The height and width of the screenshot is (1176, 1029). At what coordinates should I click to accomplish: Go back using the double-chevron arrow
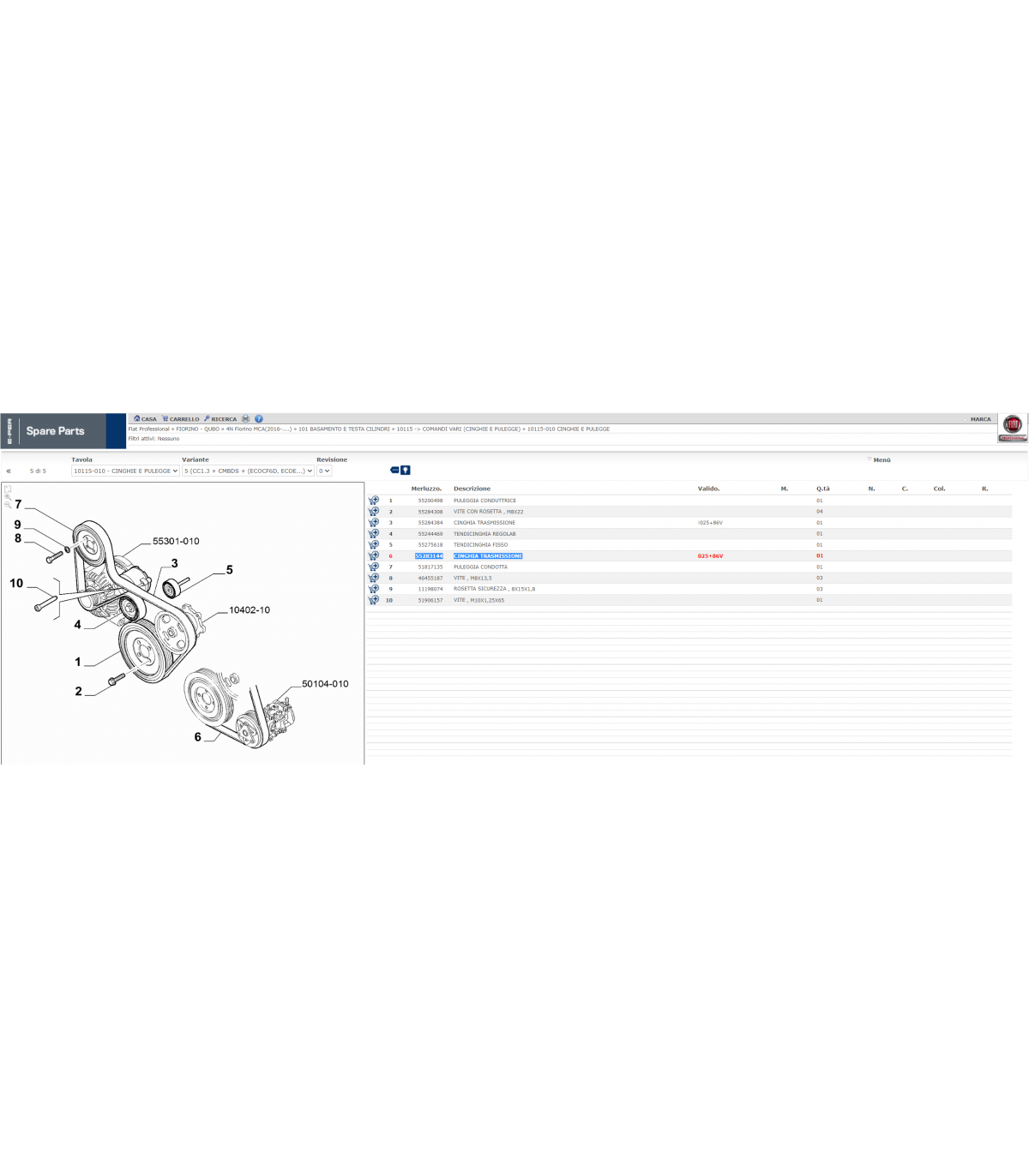(x=9, y=471)
